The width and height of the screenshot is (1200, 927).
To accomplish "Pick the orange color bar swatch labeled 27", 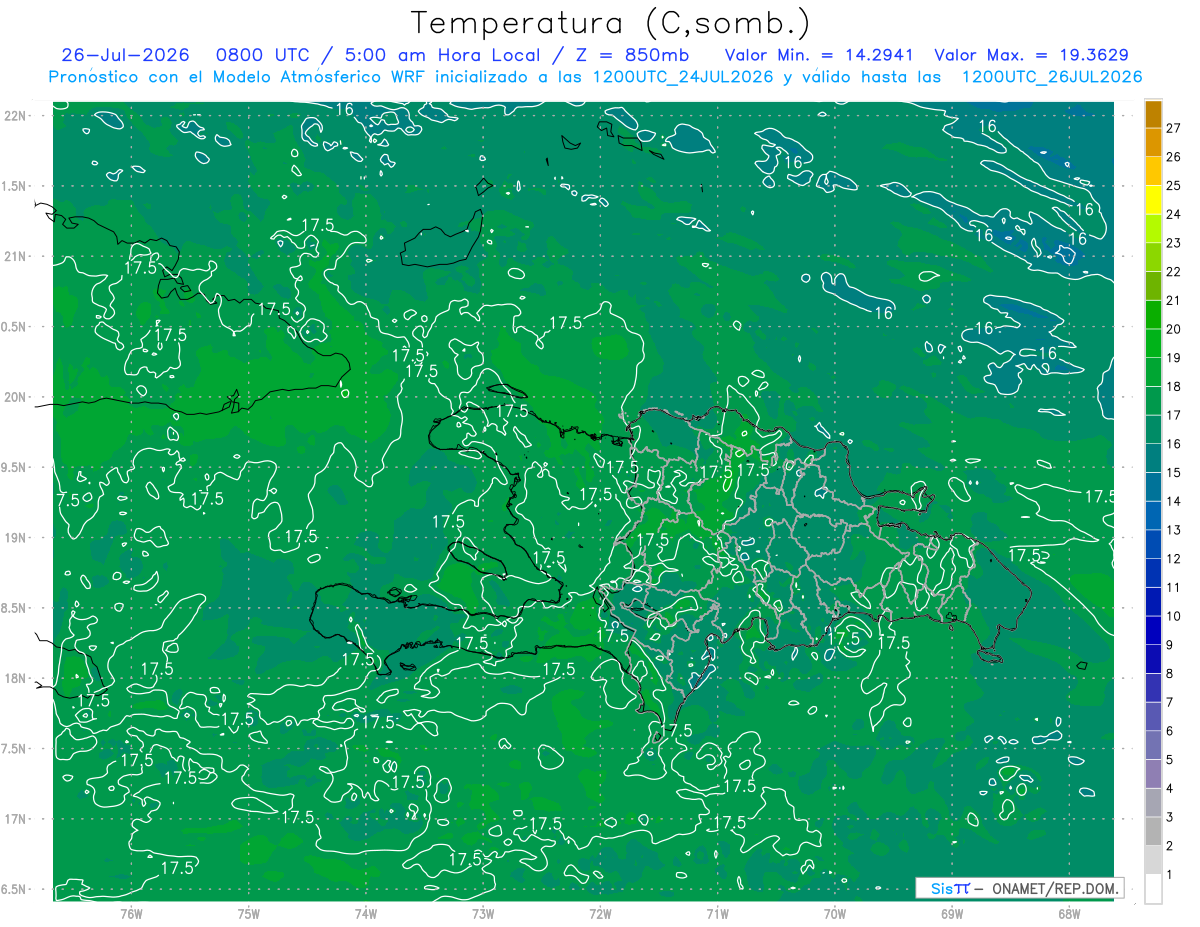I will click(1153, 115).
